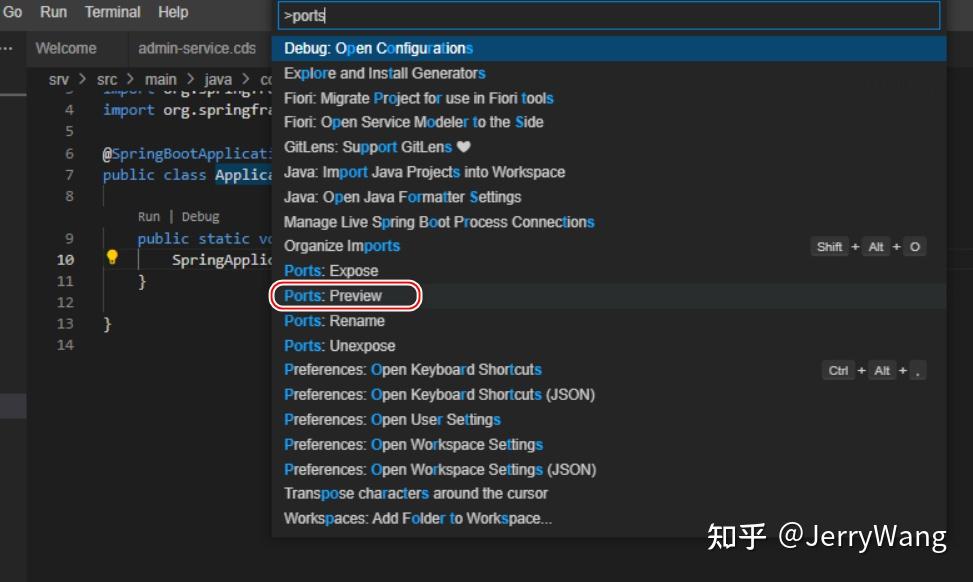Image resolution: width=973 pixels, height=582 pixels.
Task: Select the Ports: Unexpose command
Action: [x=609, y=346]
